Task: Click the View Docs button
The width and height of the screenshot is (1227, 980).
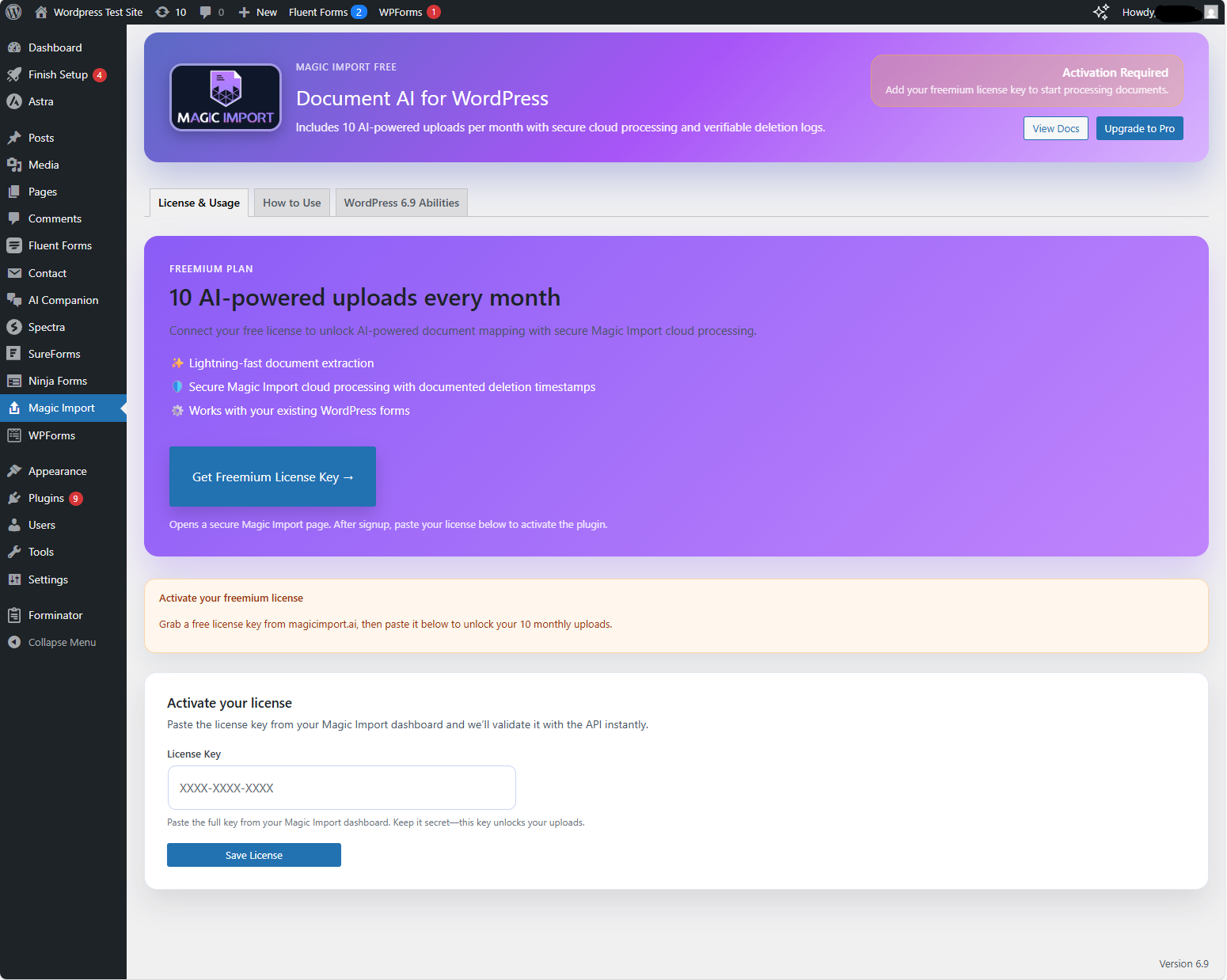Action: tap(1056, 128)
